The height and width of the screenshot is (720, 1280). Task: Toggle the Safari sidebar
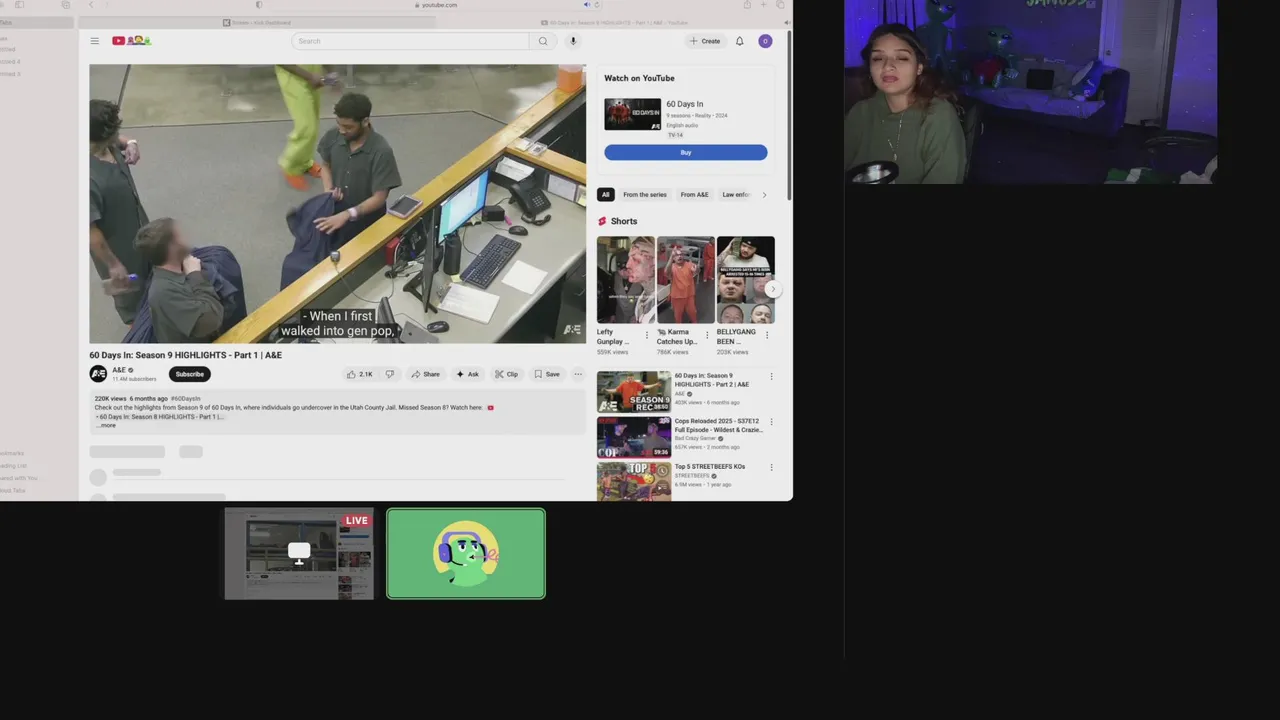(19, 5)
